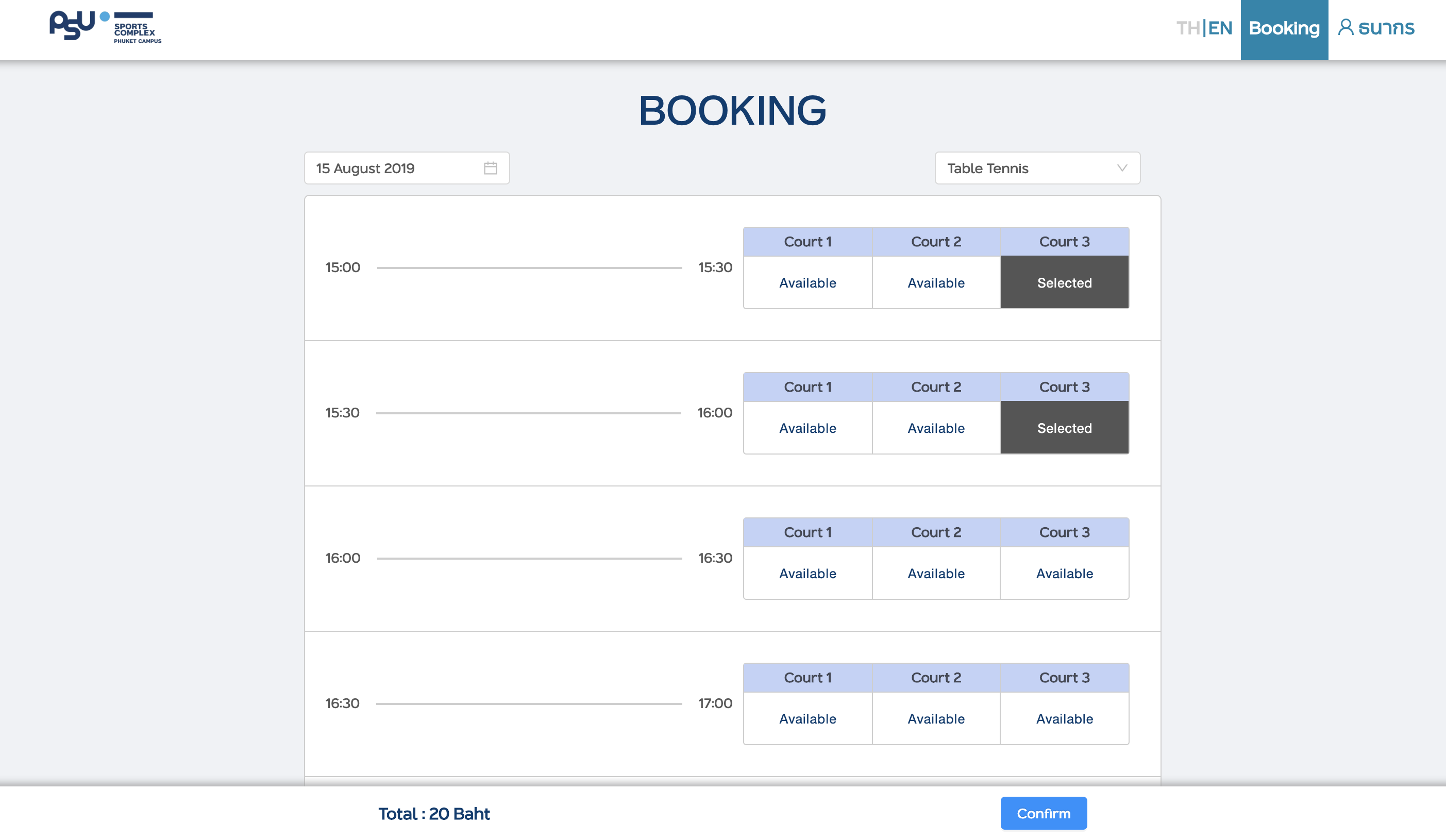Select Court 1 Available at 16:00
The height and width of the screenshot is (840, 1446).
tap(808, 573)
